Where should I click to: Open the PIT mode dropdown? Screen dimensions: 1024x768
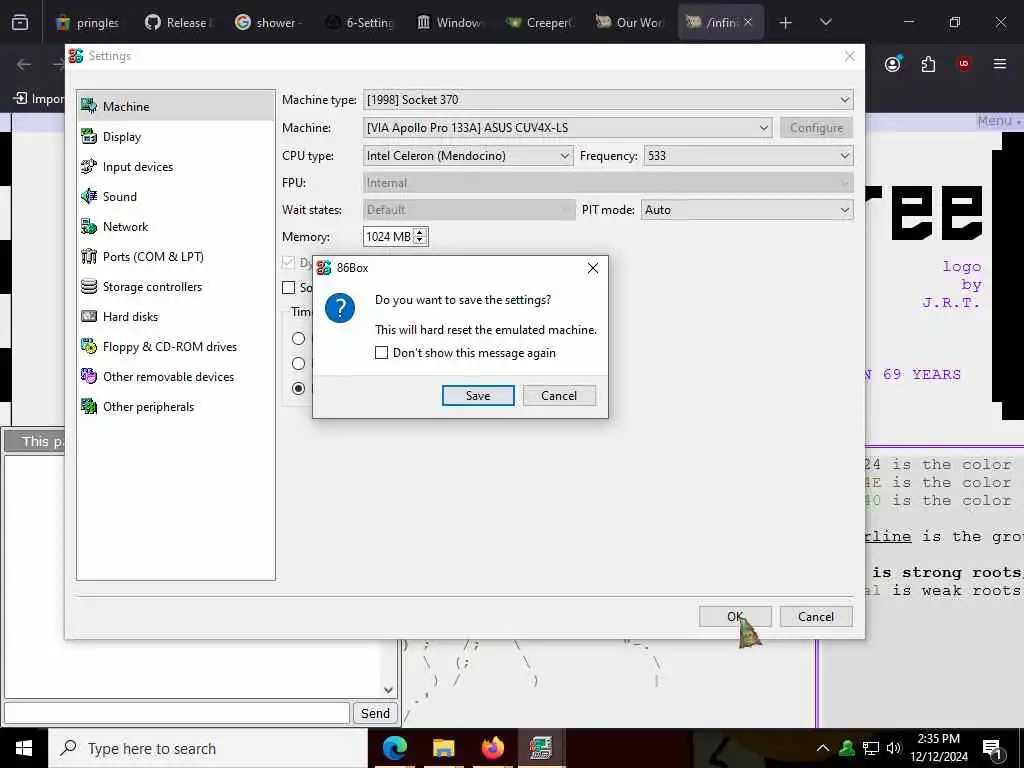(x=747, y=210)
